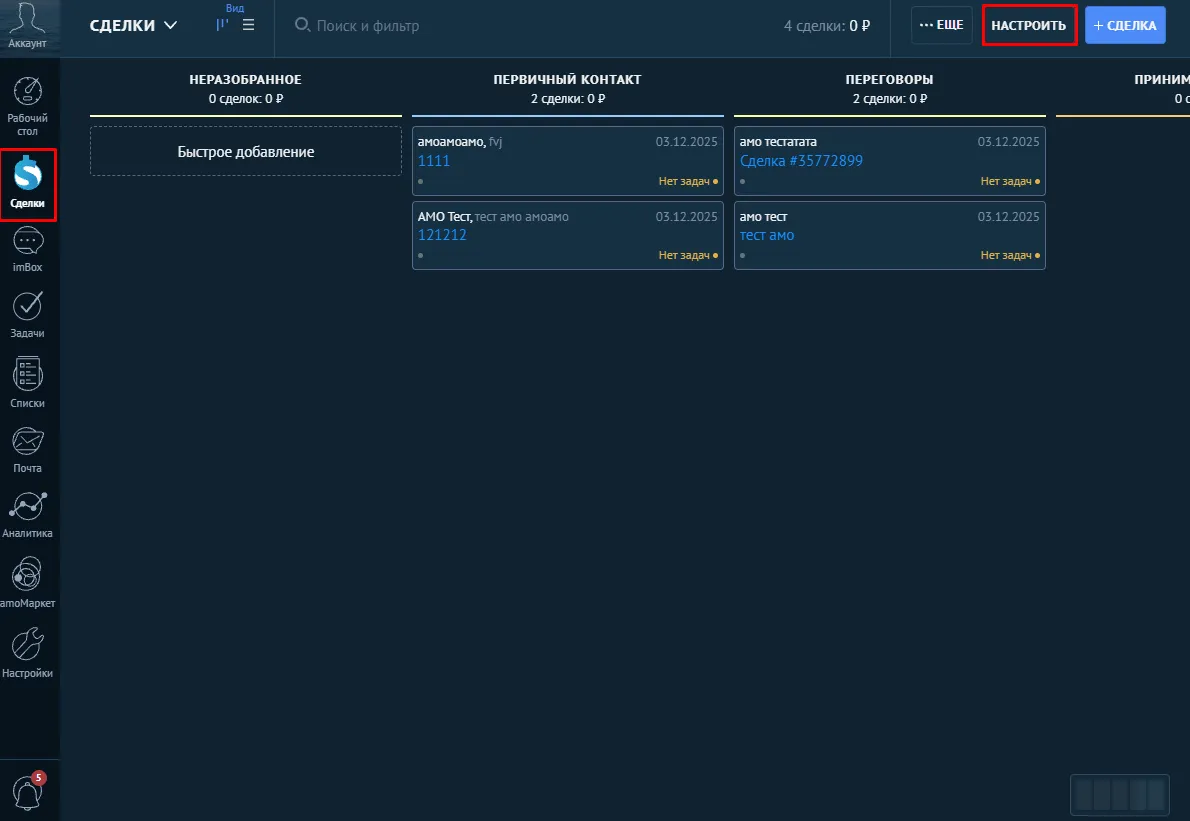The height and width of the screenshot is (821, 1190).
Task: Select the ПЕРВИЧНЫЙ КОНТАКТ column header
Action: tap(568, 80)
